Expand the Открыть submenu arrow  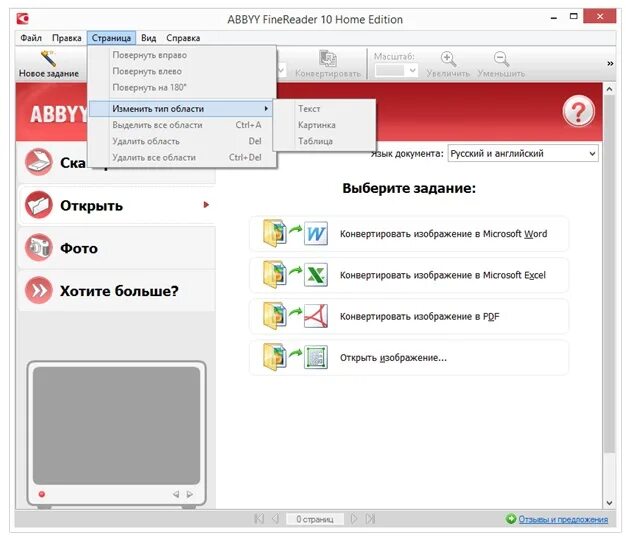206,205
